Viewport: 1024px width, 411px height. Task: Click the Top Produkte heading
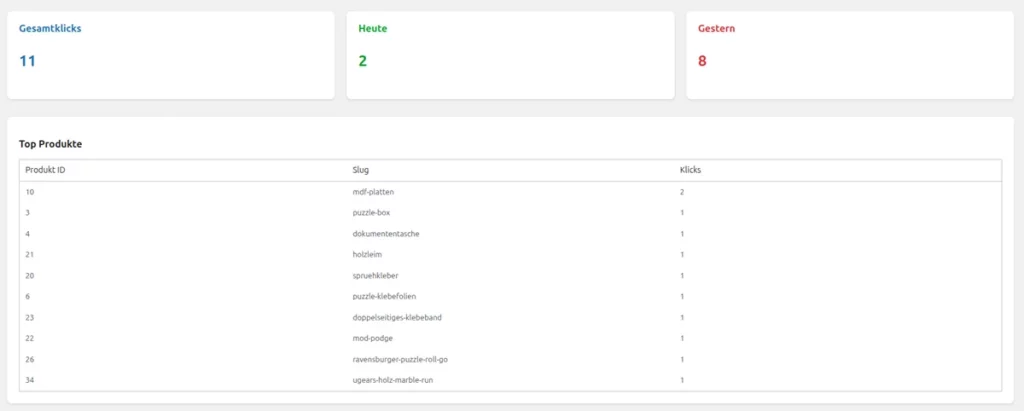[50, 144]
